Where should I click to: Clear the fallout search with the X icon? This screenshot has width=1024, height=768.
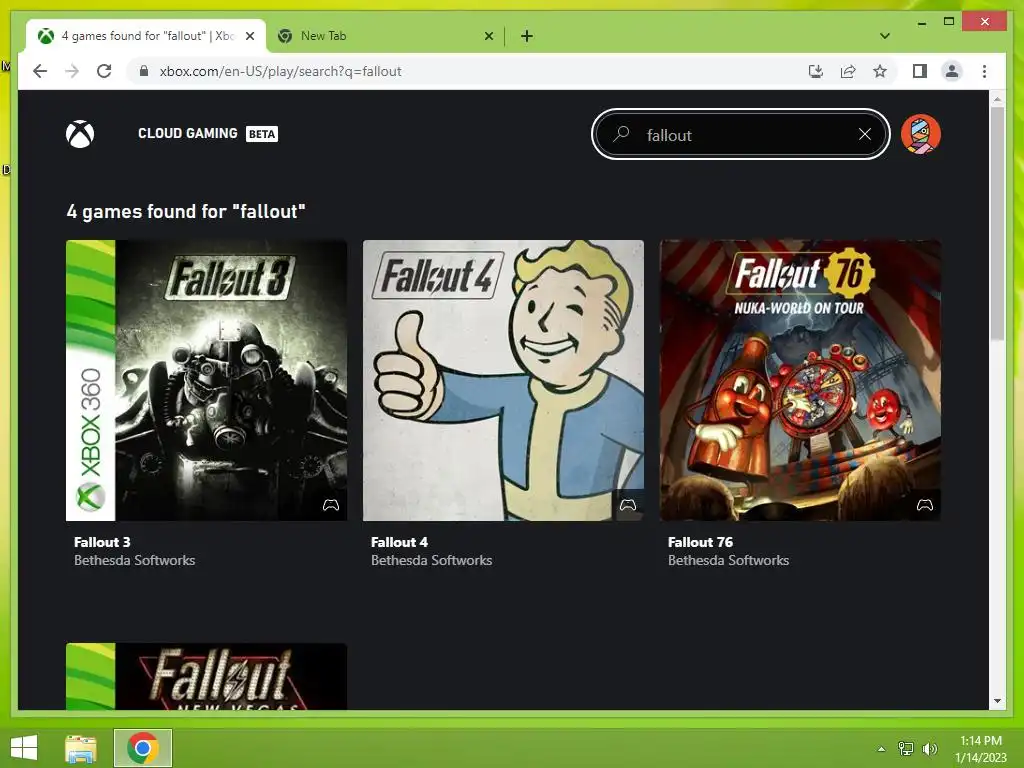click(x=865, y=135)
